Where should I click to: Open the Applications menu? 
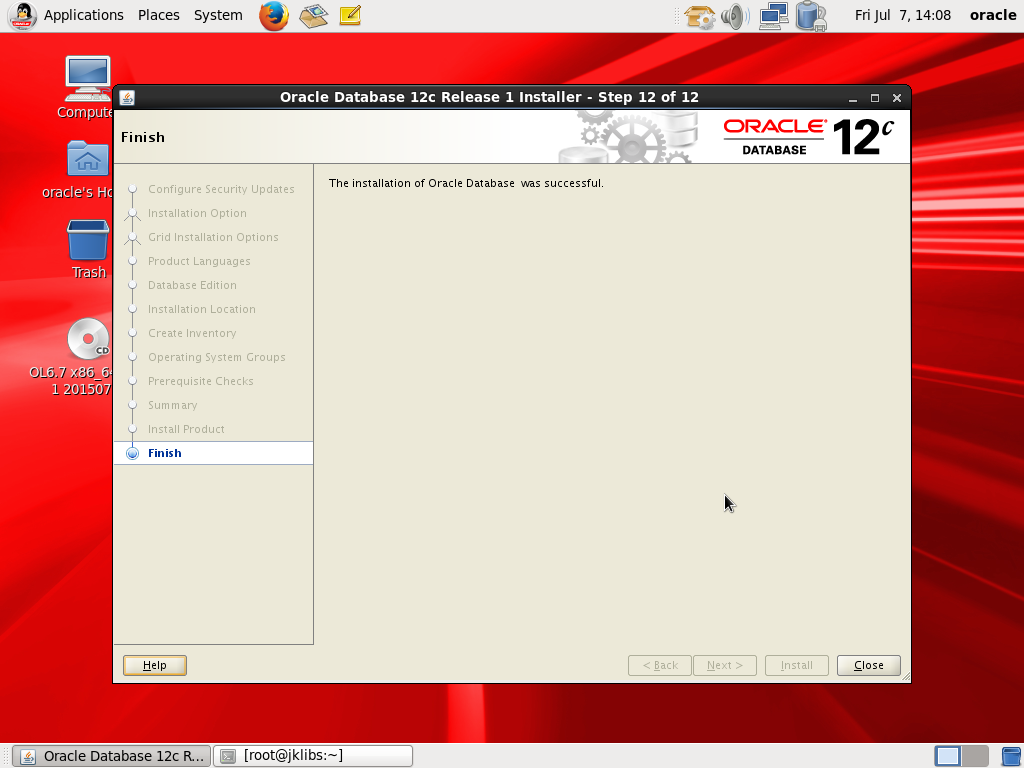(84, 15)
